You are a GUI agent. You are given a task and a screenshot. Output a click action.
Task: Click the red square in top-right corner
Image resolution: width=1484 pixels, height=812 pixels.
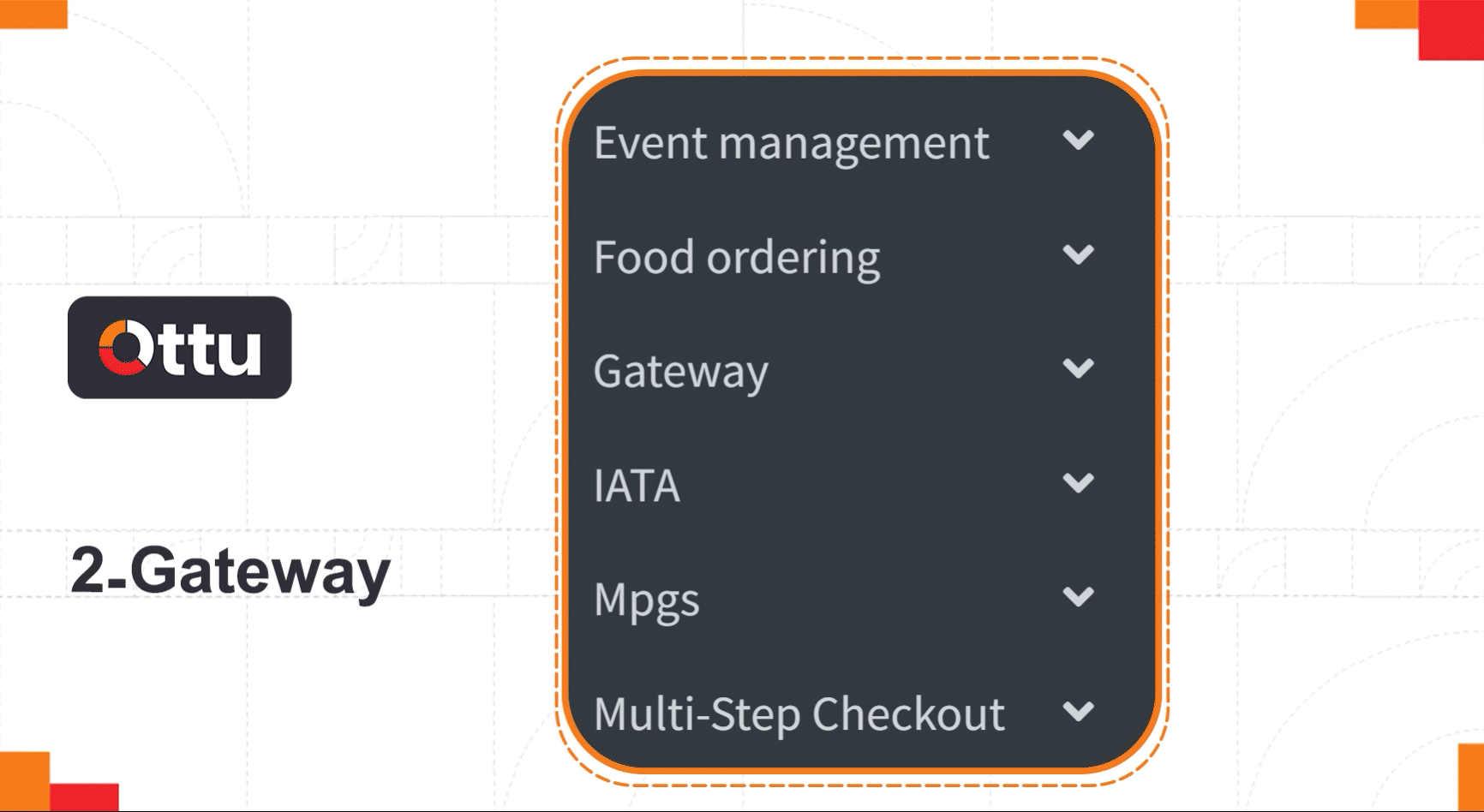point(1451,30)
